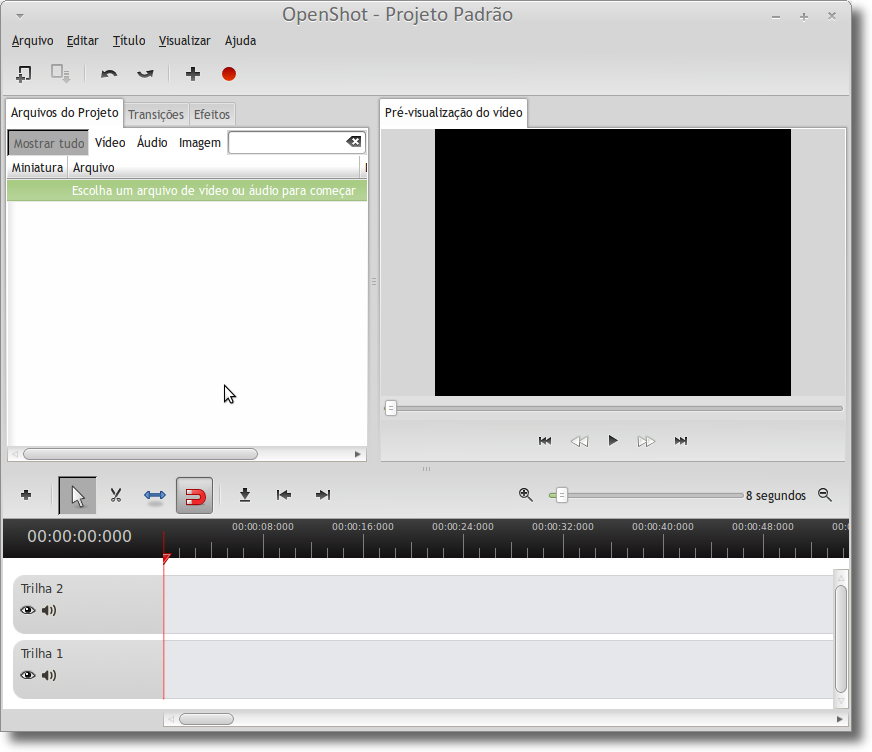
Task: Click the Mostrar tudo filter button
Action: tap(48, 143)
